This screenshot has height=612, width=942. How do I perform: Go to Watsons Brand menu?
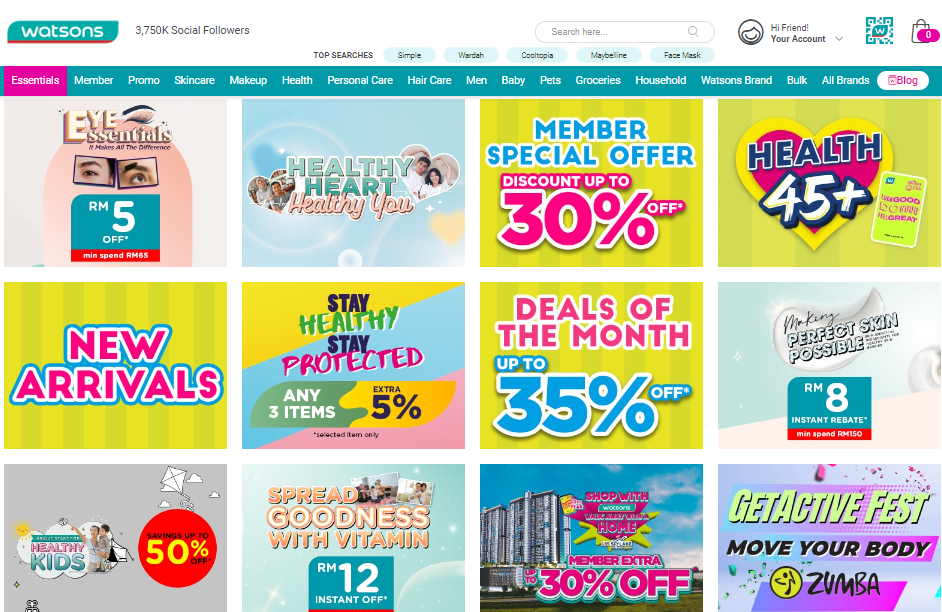[736, 80]
